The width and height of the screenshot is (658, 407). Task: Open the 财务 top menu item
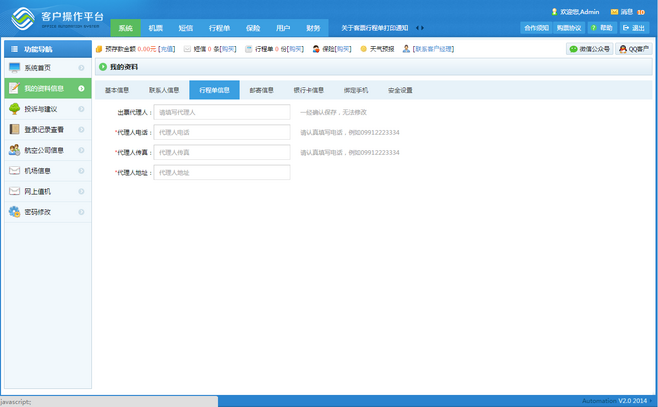(313, 28)
